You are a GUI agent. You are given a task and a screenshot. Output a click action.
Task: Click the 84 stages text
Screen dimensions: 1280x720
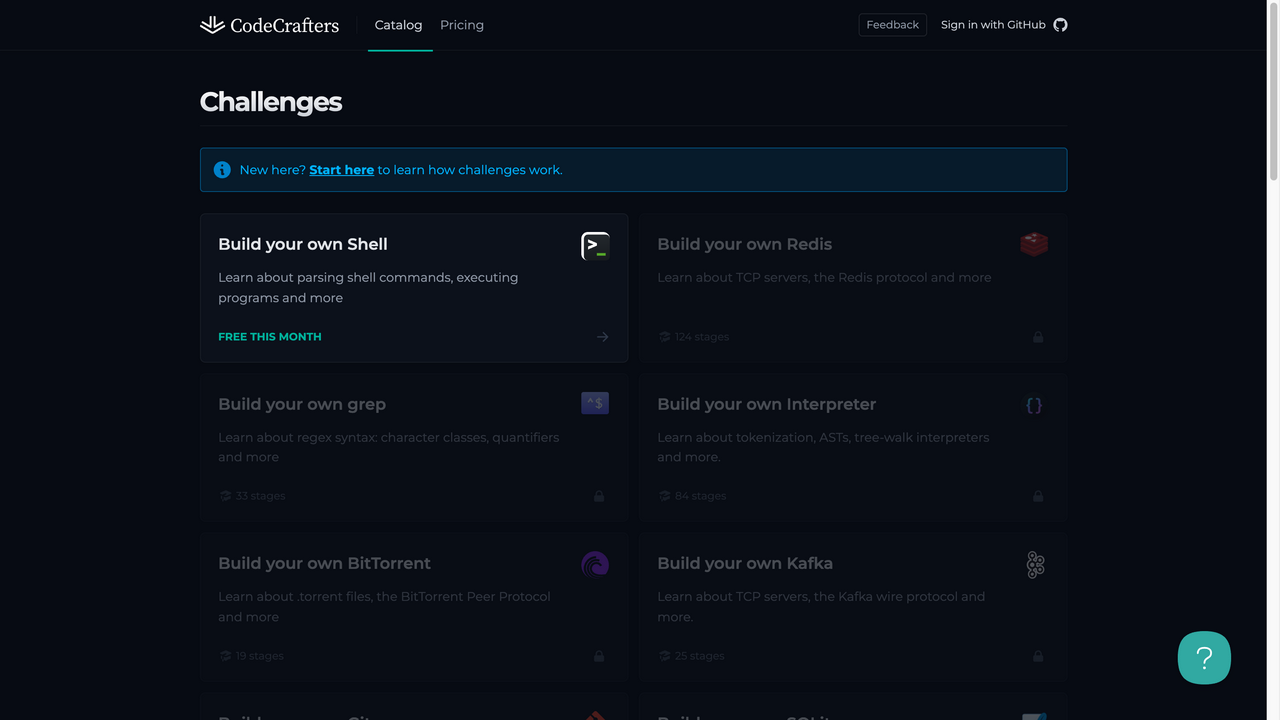[700, 496]
